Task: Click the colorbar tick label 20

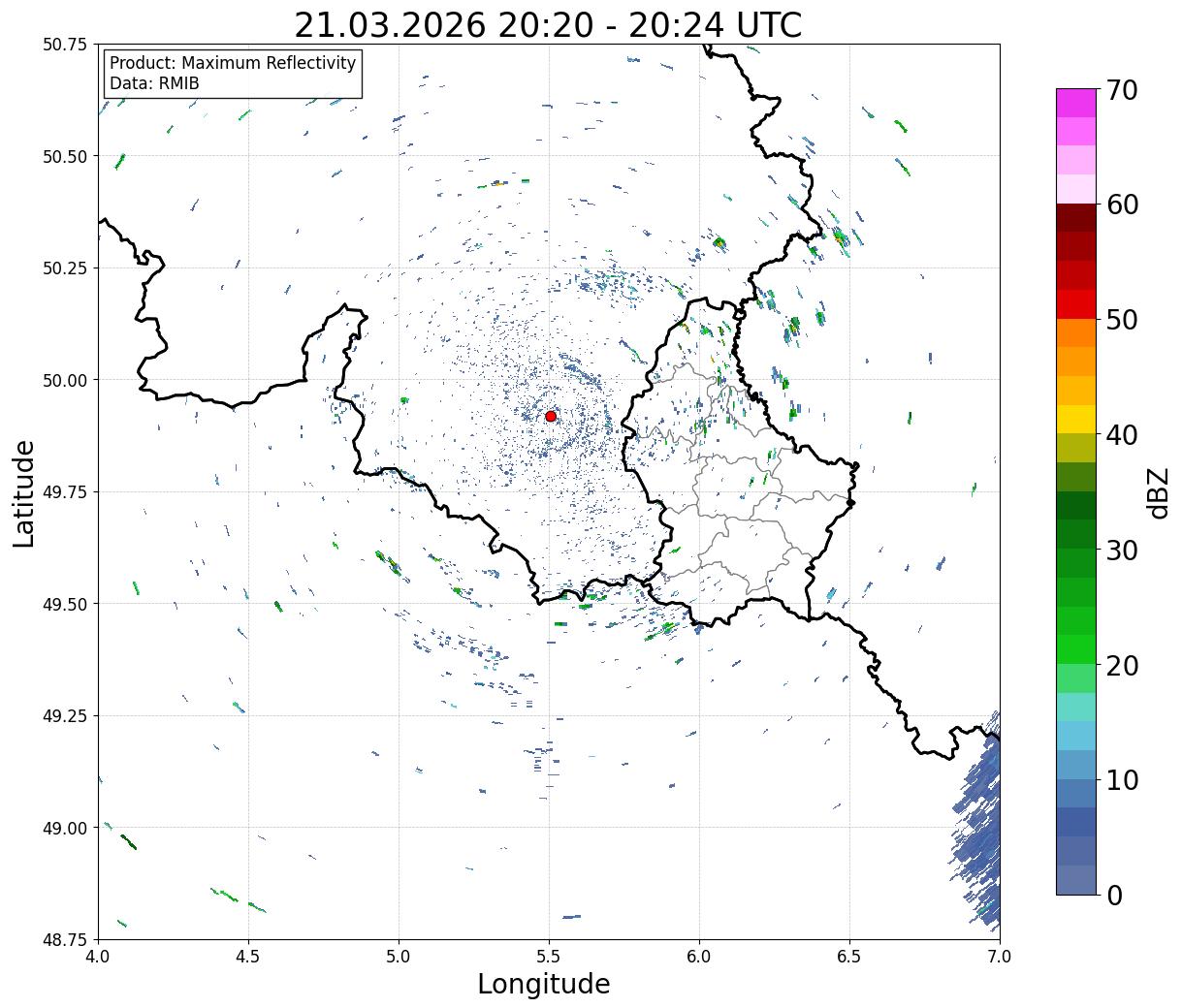Action: [x=1123, y=665]
